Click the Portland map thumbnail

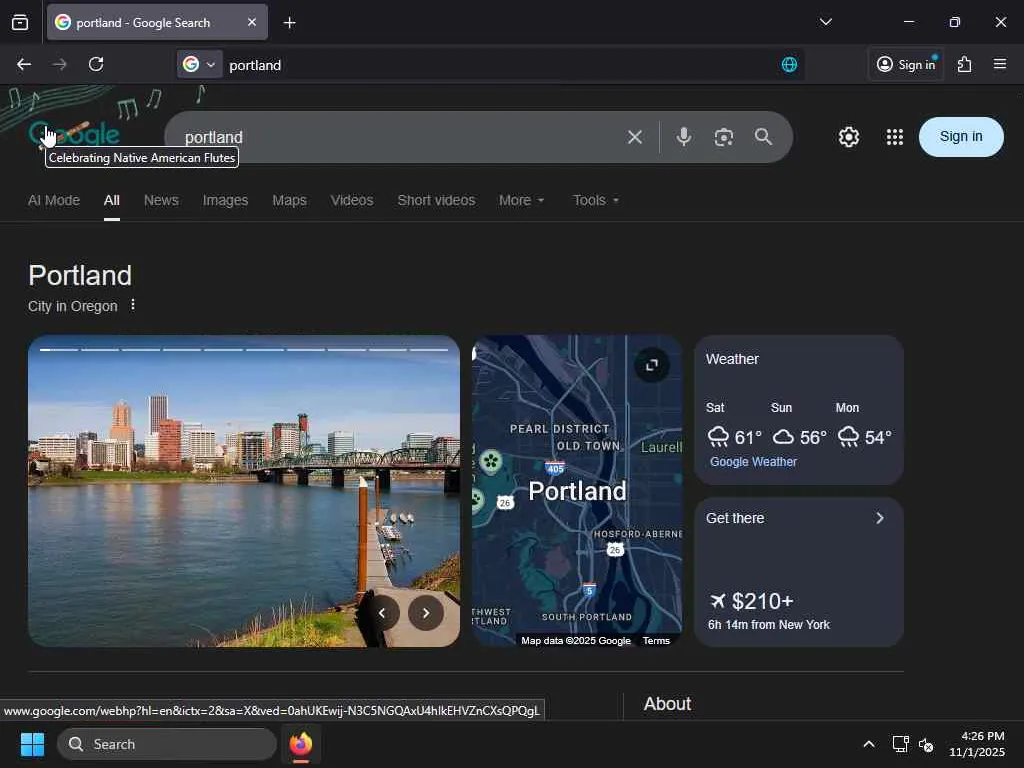point(577,490)
